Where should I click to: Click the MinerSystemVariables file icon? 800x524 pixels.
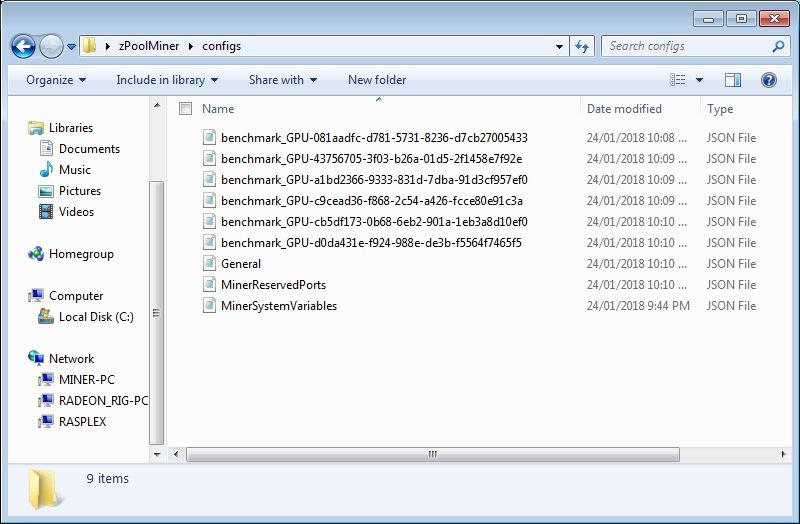coord(209,305)
